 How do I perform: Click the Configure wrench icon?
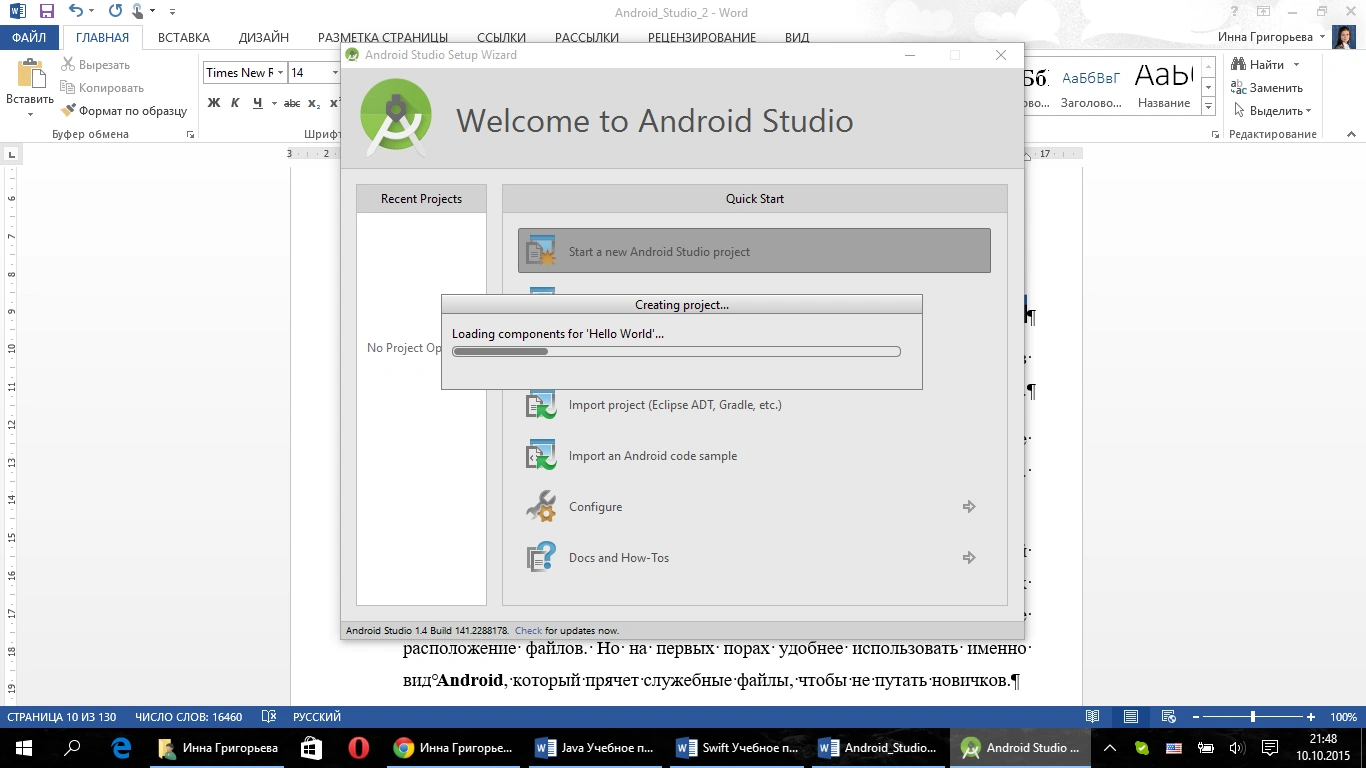tap(541, 507)
